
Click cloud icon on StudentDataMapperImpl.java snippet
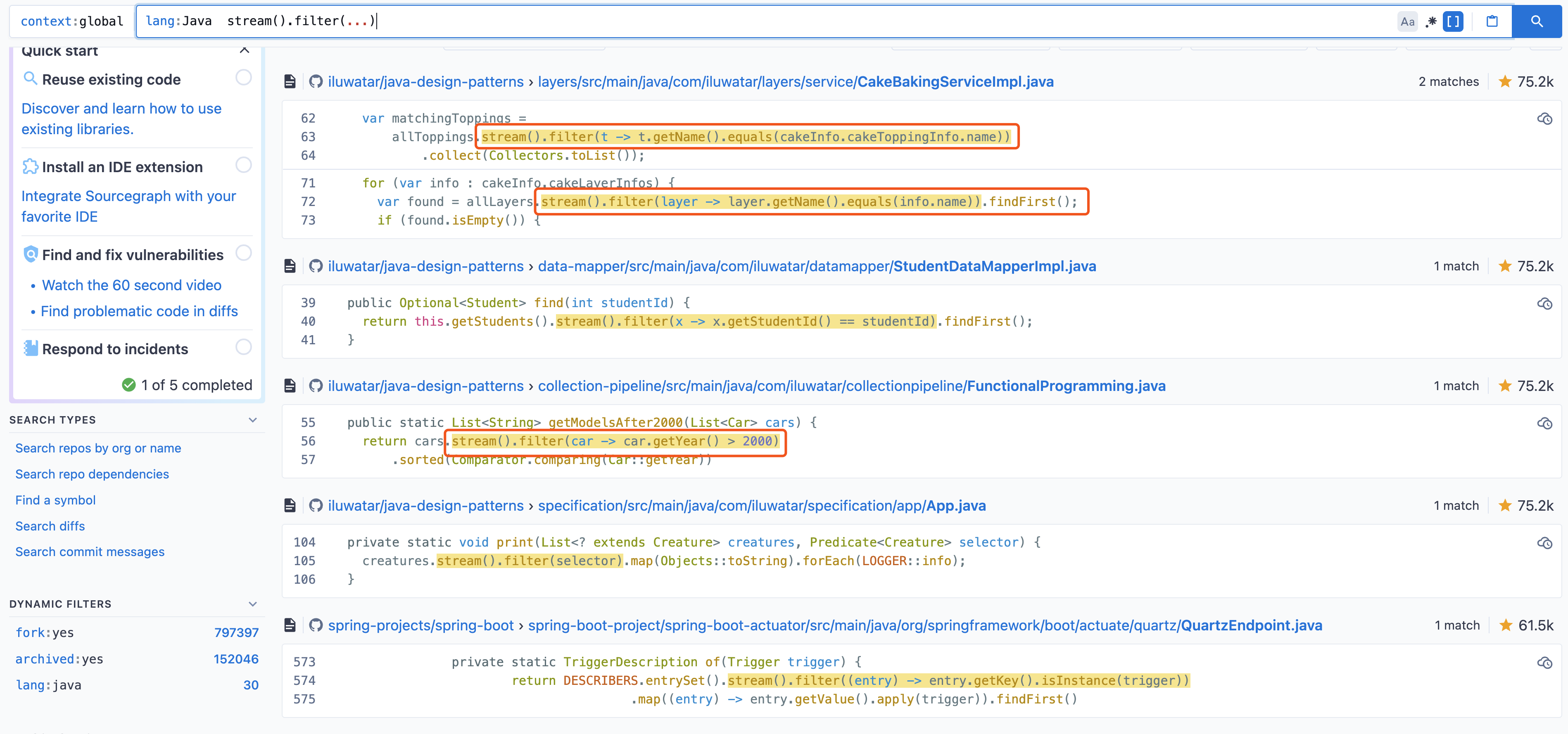[x=1544, y=303]
